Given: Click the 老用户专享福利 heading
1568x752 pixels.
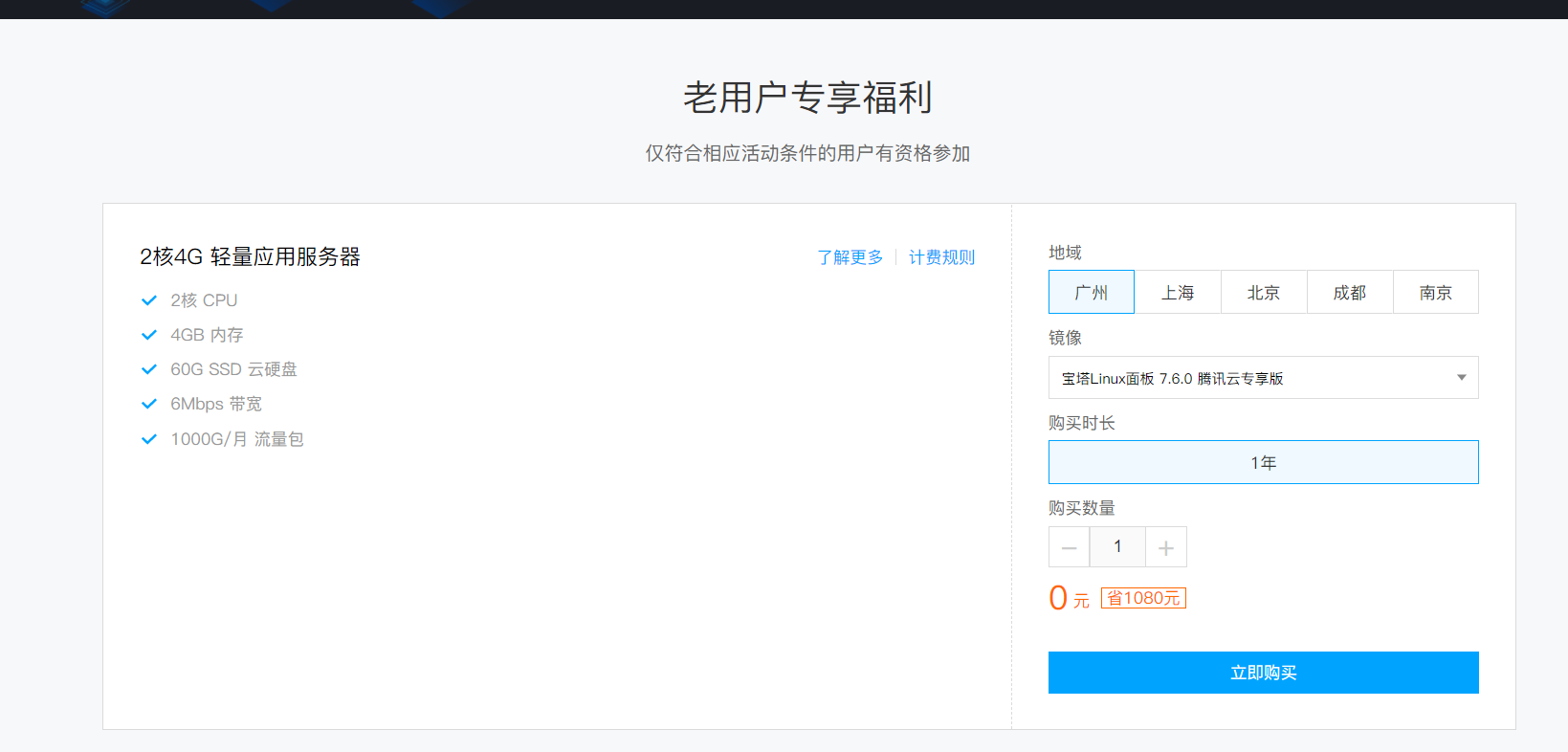Looking at the screenshot, I should (807, 98).
